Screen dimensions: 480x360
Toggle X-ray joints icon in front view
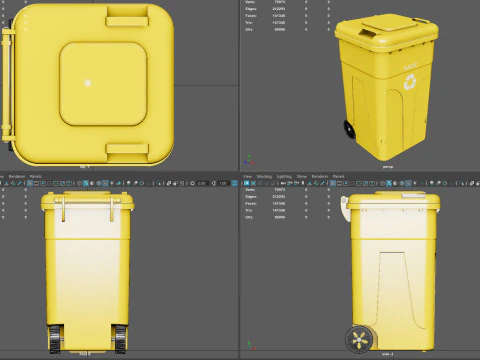(x=182, y=183)
